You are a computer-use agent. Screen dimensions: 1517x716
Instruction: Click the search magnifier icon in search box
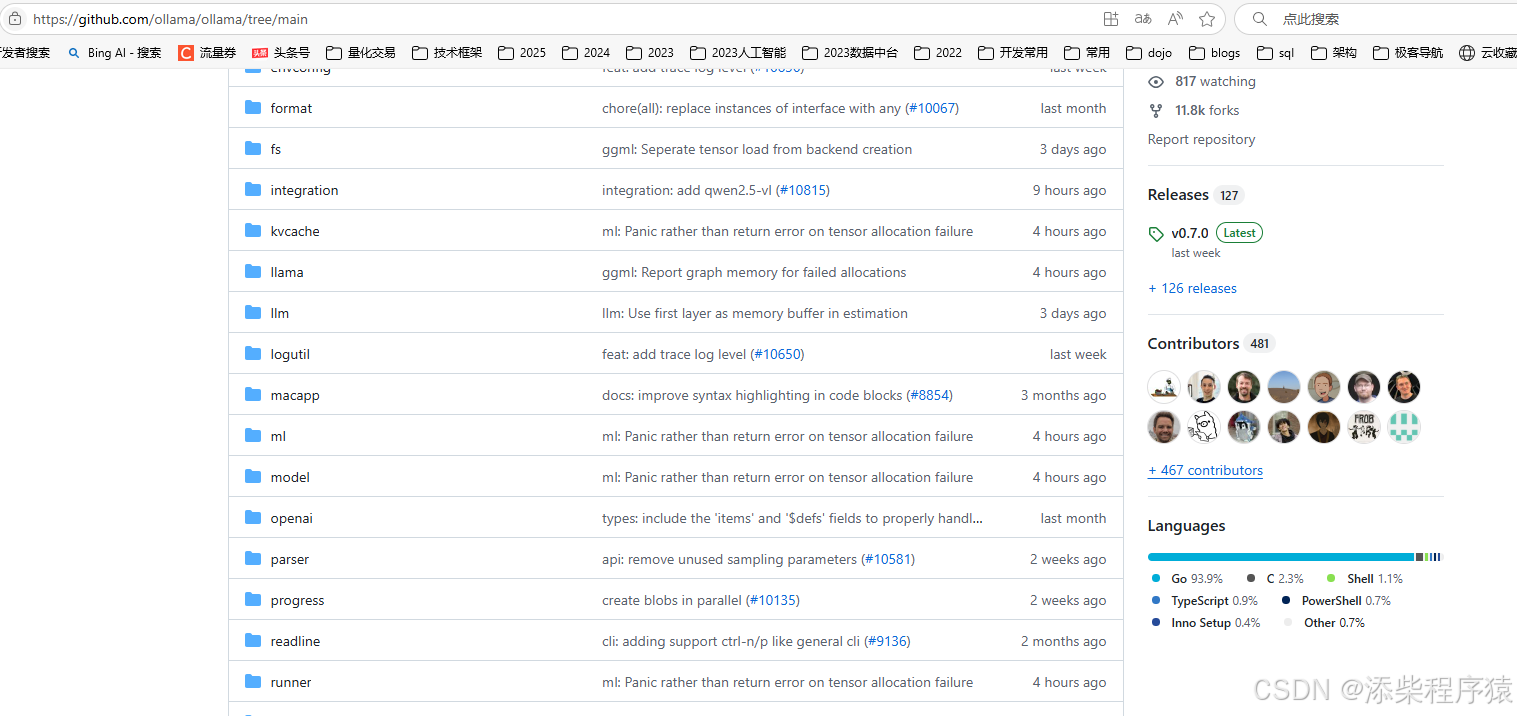1260,19
